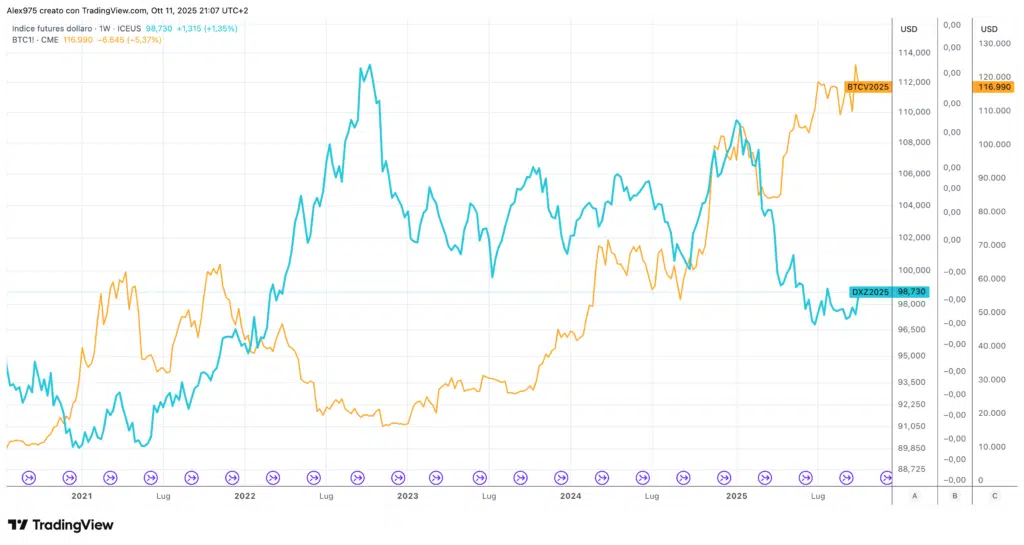This screenshot has height=545, width=1024.
Task: Select the orange BTCV2025 contract label
Action: tap(867, 87)
